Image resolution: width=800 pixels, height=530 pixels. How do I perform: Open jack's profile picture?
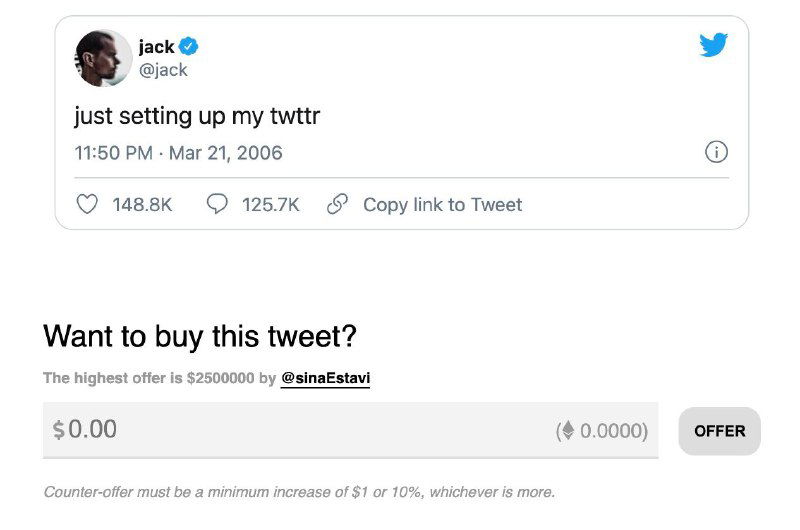(103, 58)
